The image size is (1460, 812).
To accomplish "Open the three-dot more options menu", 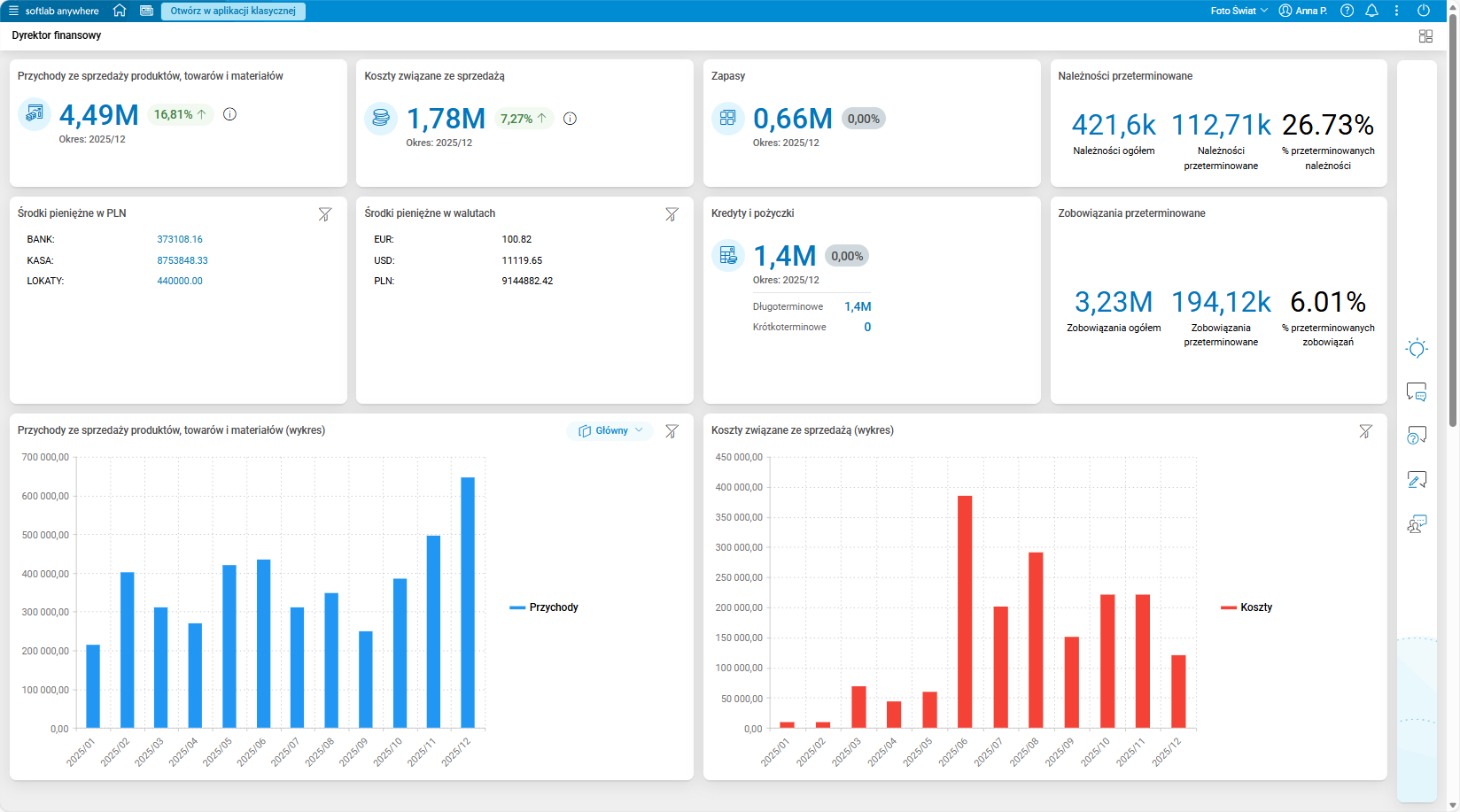I will coord(1396,11).
